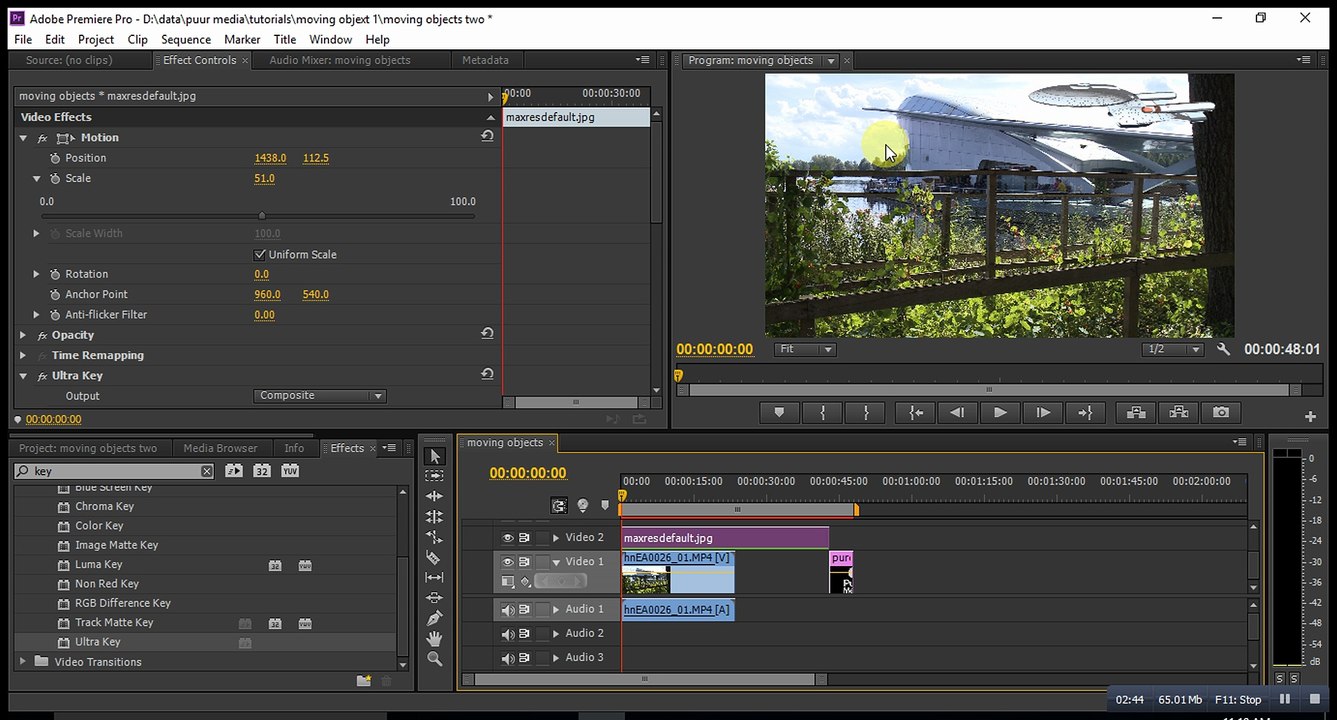Reset the Motion effect
1337x720 pixels.
tap(487, 137)
